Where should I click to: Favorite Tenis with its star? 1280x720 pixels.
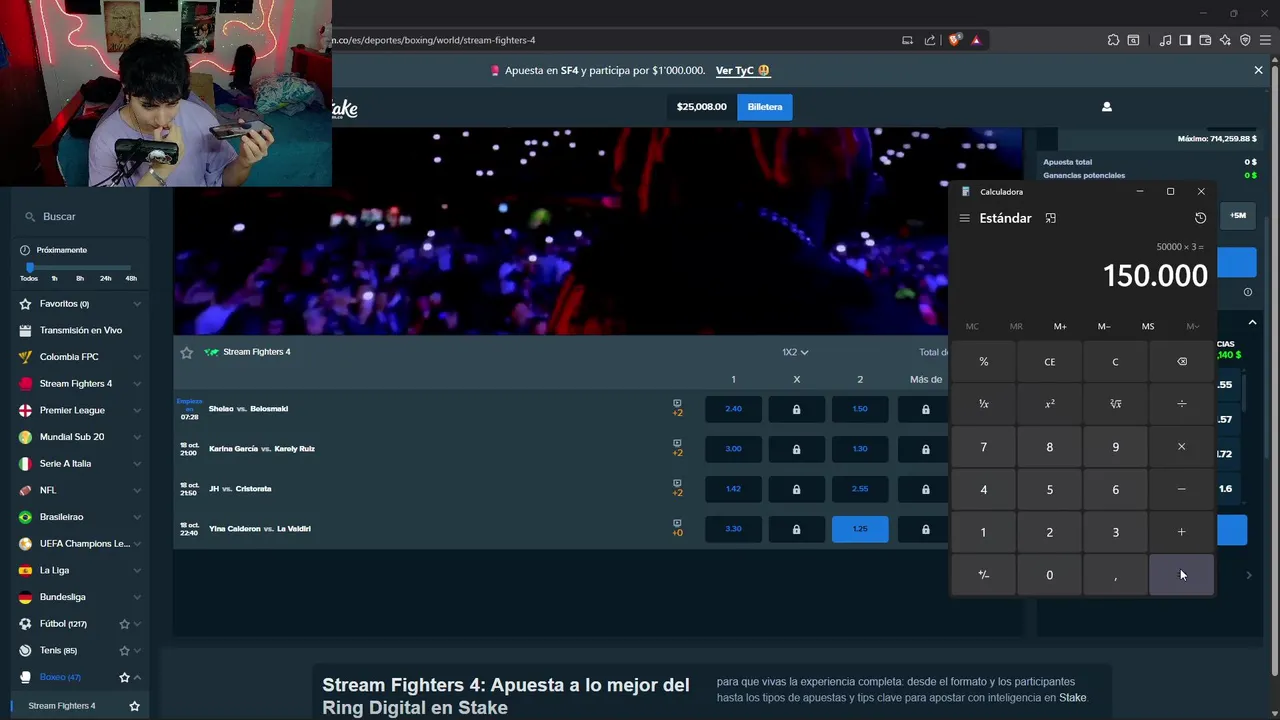(x=124, y=651)
